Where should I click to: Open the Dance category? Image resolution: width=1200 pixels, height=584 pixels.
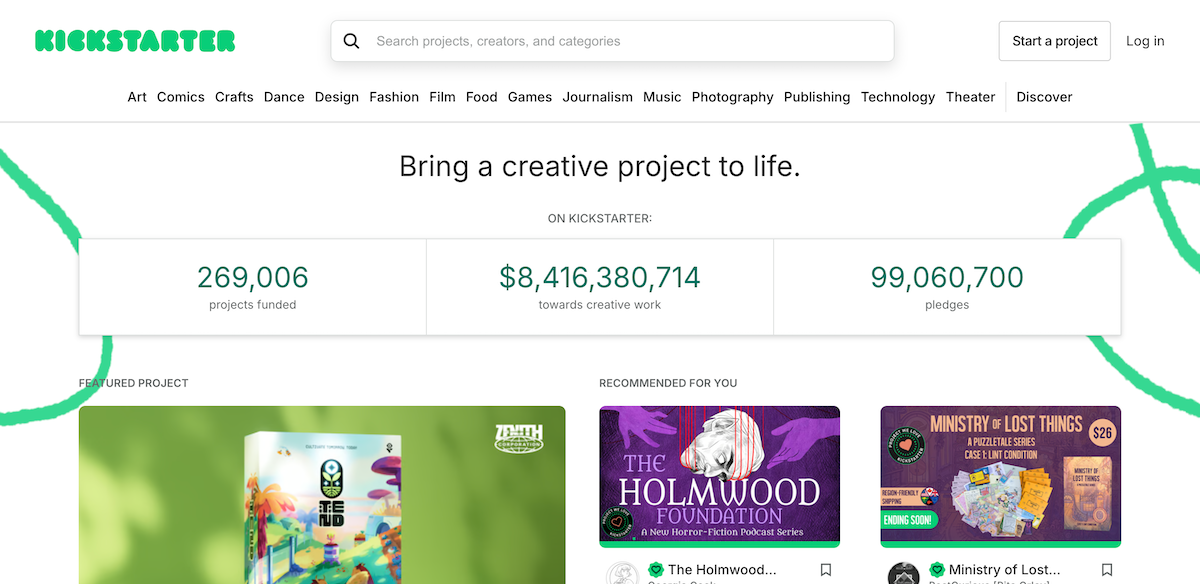[284, 97]
